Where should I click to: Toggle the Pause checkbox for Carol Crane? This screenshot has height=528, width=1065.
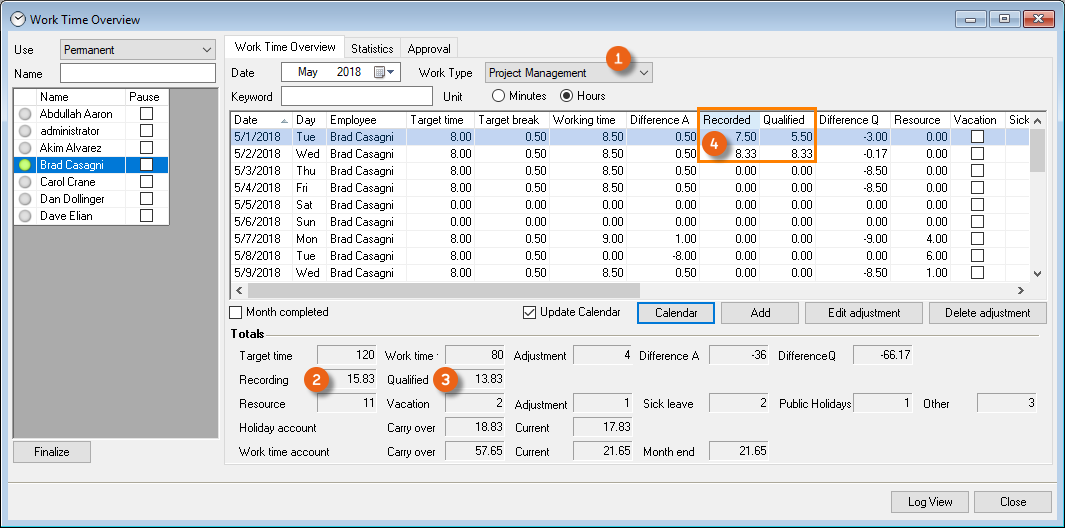[x=146, y=182]
